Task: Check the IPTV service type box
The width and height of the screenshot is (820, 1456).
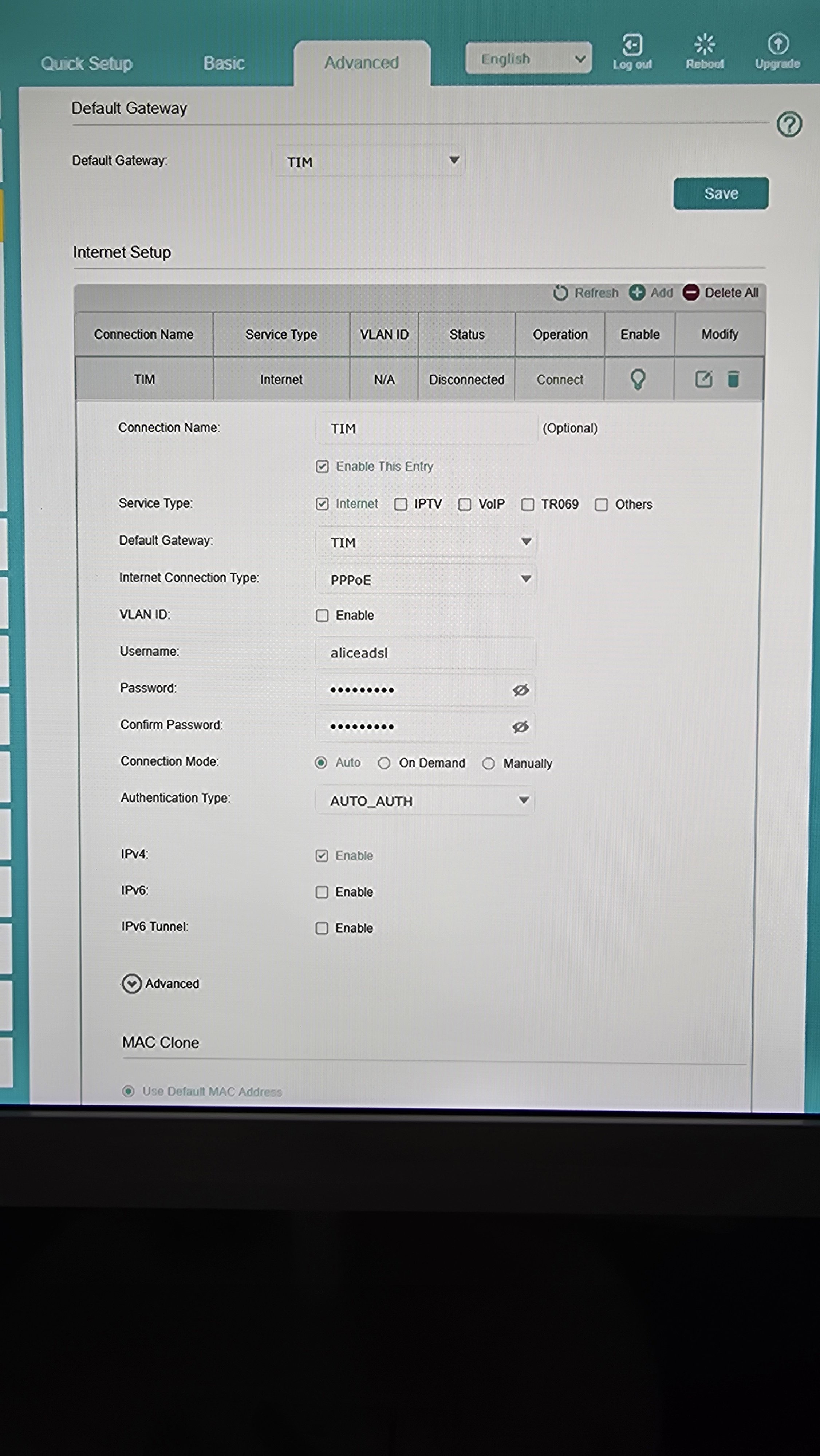Action: 401,504
